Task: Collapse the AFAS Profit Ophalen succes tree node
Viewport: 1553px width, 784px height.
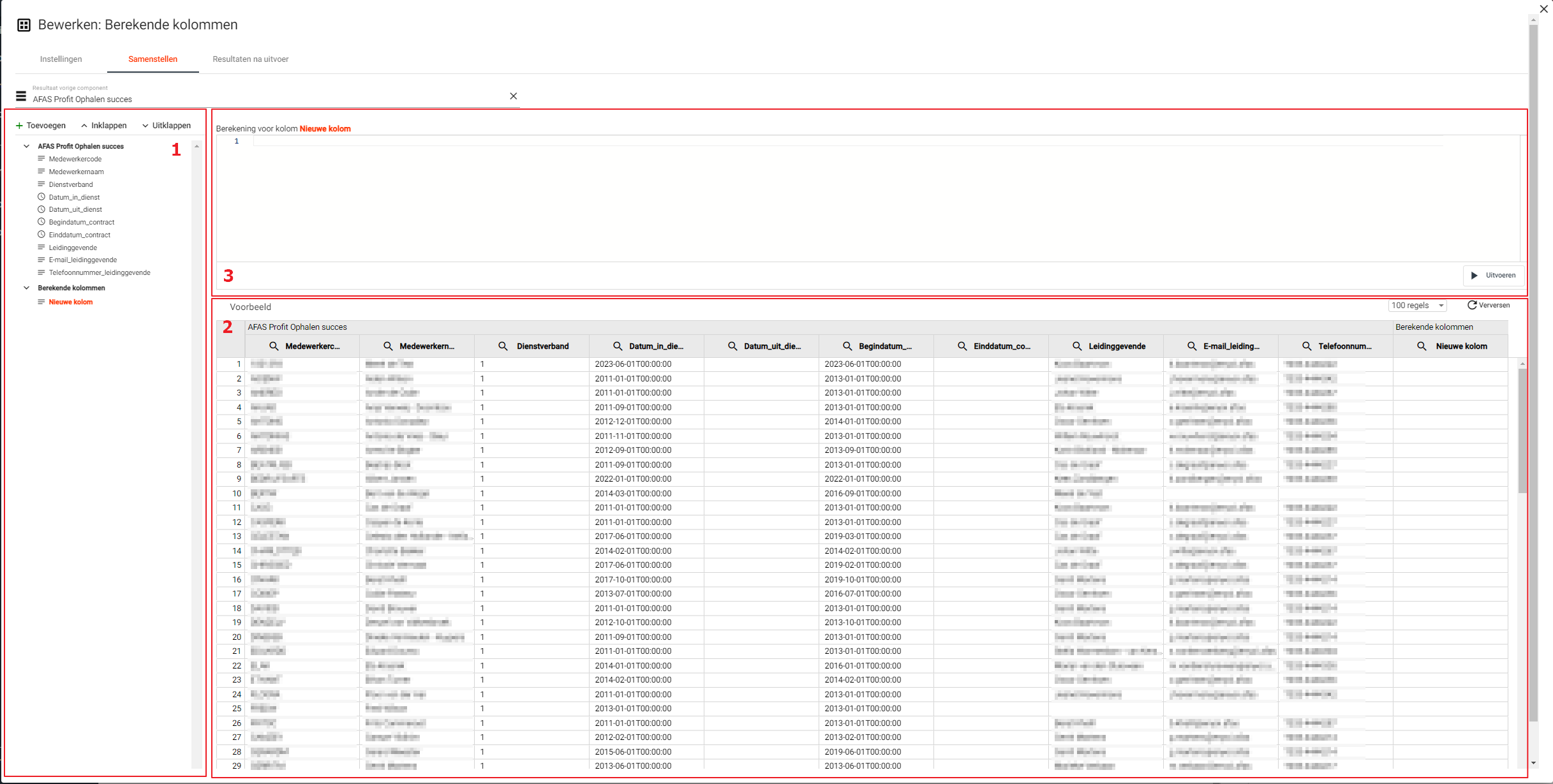Action: pyautogui.click(x=27, y=146)
